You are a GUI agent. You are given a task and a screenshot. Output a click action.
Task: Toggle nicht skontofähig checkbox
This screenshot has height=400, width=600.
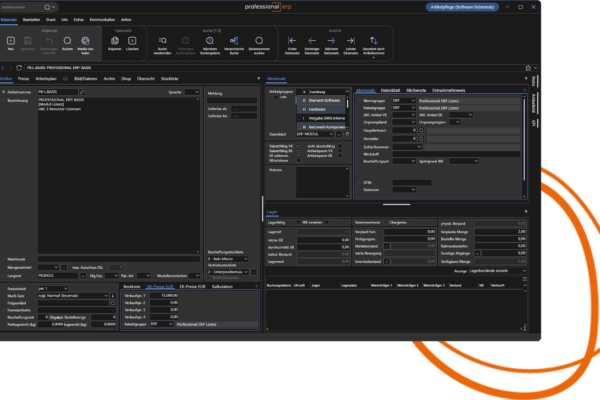(x=340, y=146)
